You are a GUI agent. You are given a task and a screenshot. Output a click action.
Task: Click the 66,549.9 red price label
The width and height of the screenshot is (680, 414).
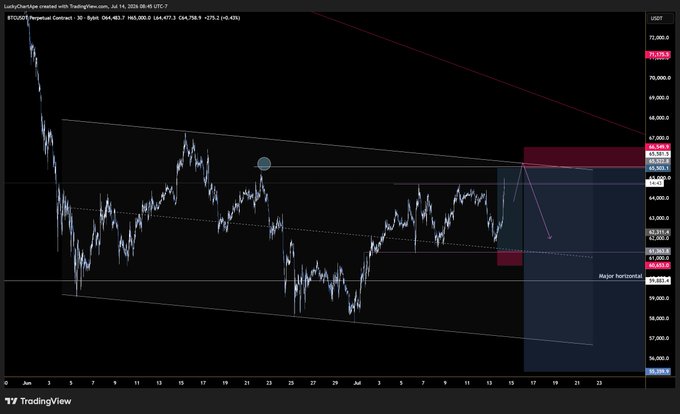click(658, 147)
